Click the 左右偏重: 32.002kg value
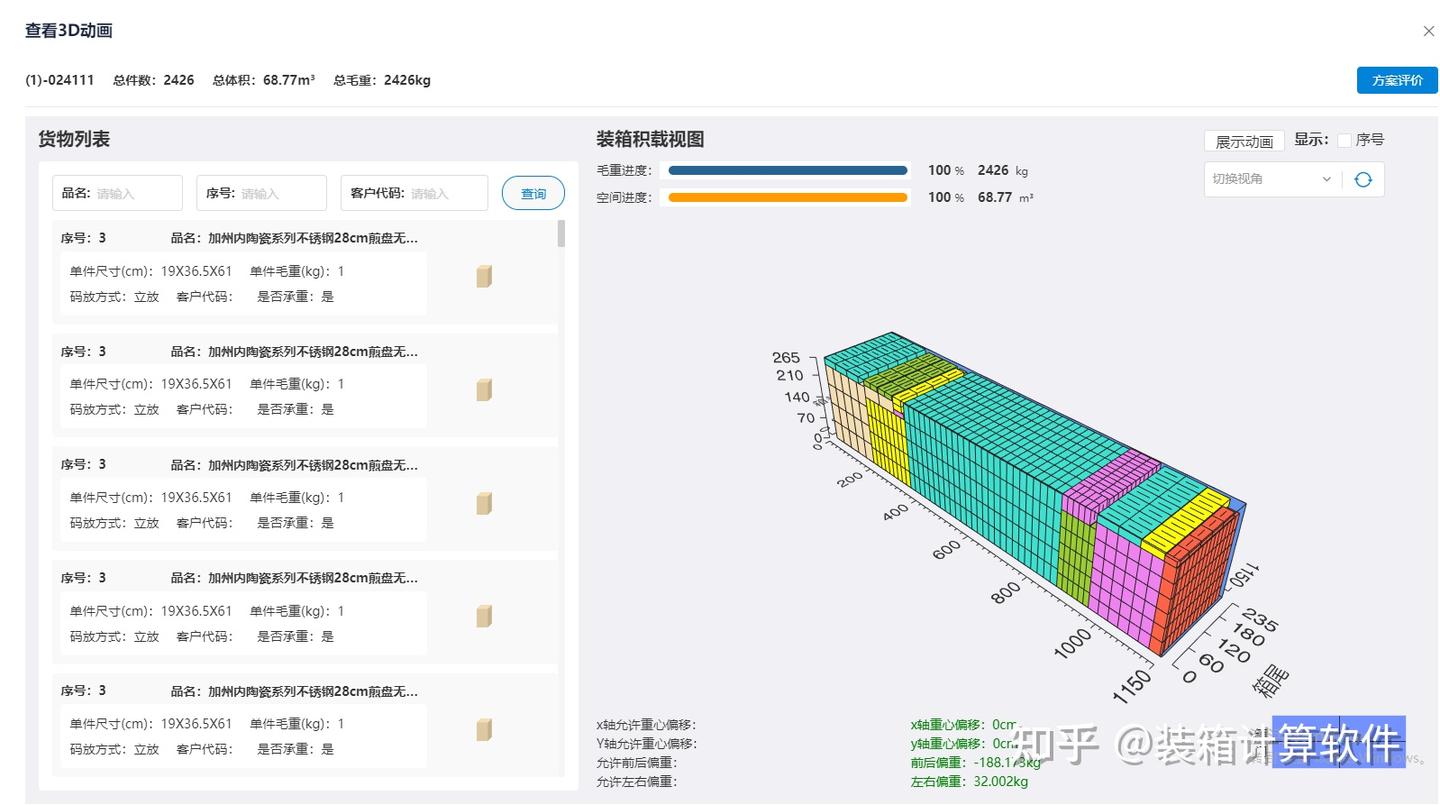This screenshot has height=805, width=1440. click(x=969, y=782)
